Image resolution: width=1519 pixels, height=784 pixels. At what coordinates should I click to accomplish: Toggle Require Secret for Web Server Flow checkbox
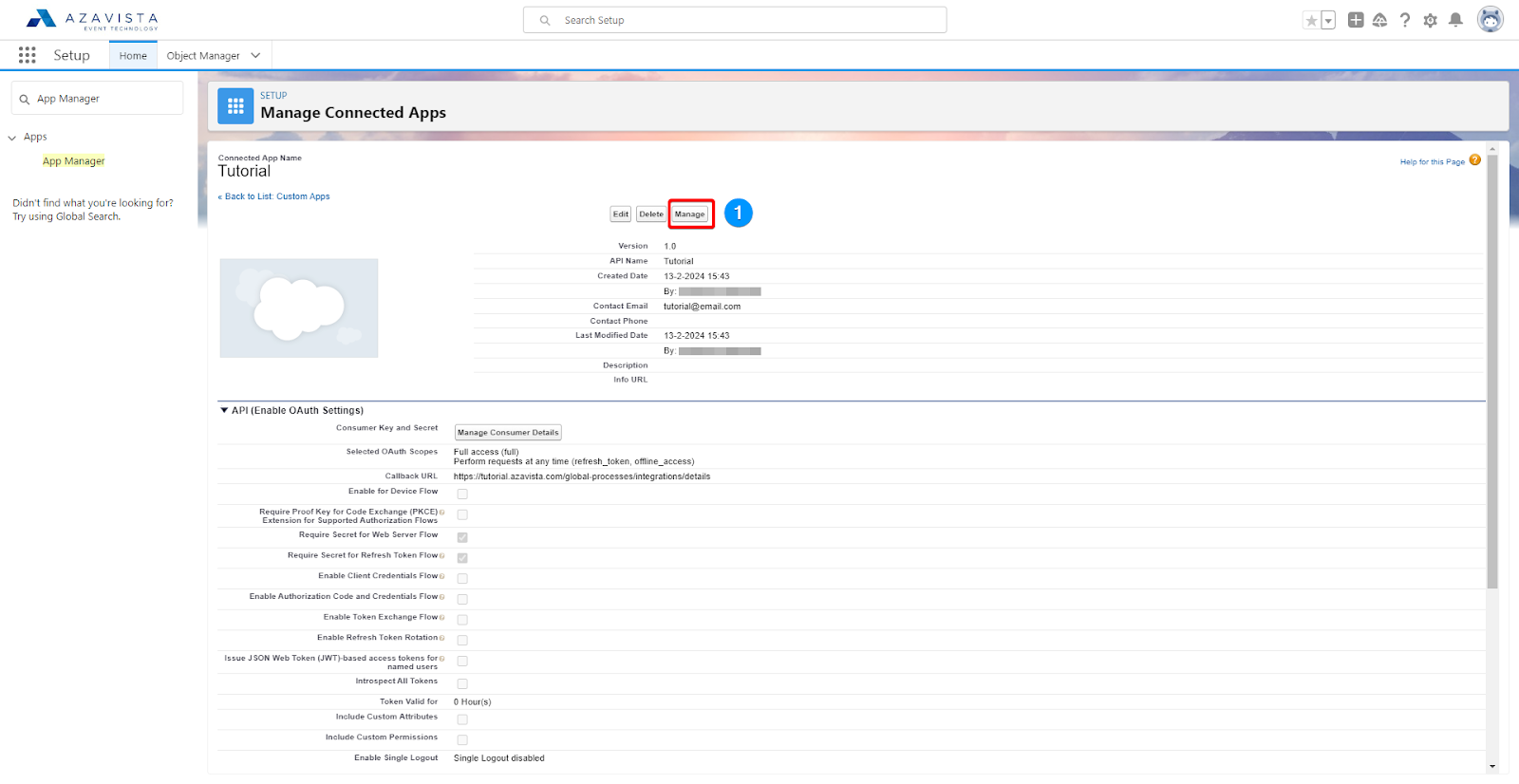tap(462, 537)
